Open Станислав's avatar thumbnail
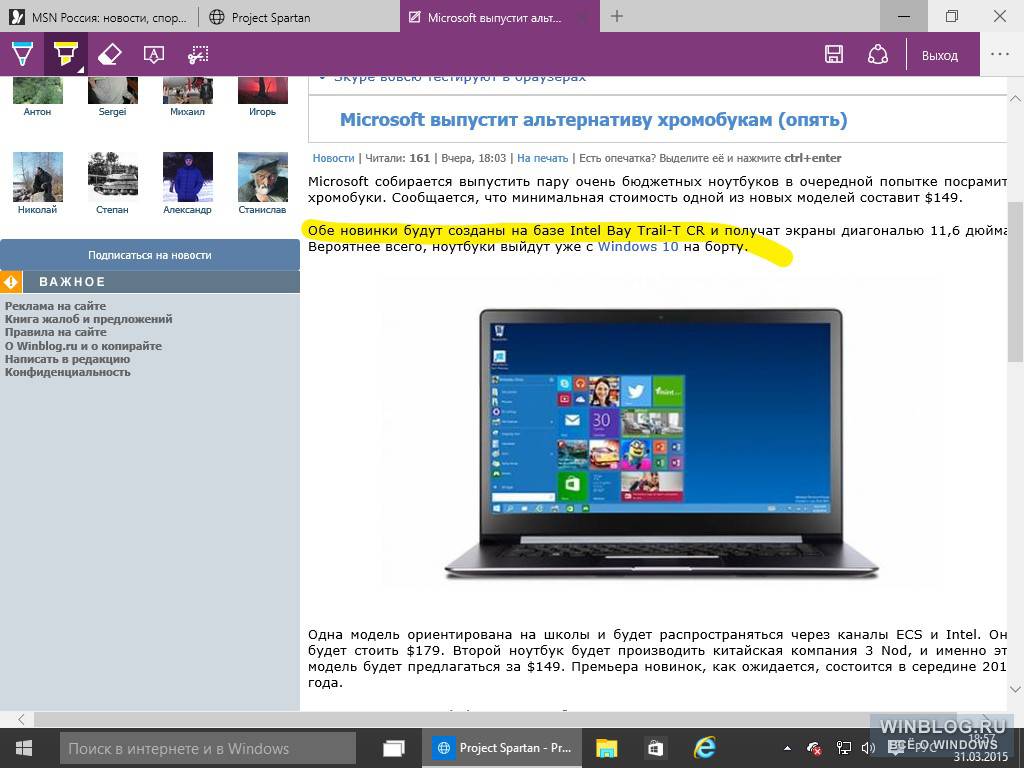The height and width of the screenshot is (768, 1024). pos(263,177)
